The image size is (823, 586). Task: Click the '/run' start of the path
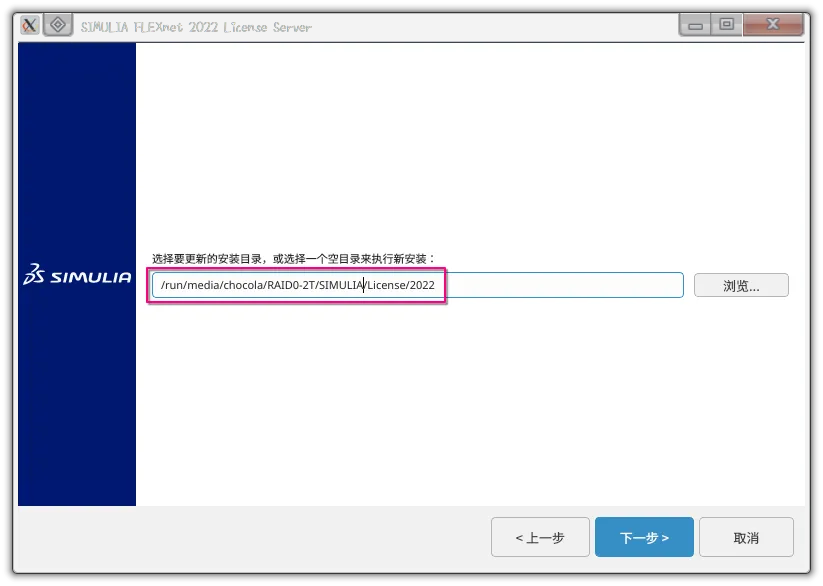[172, 286]
